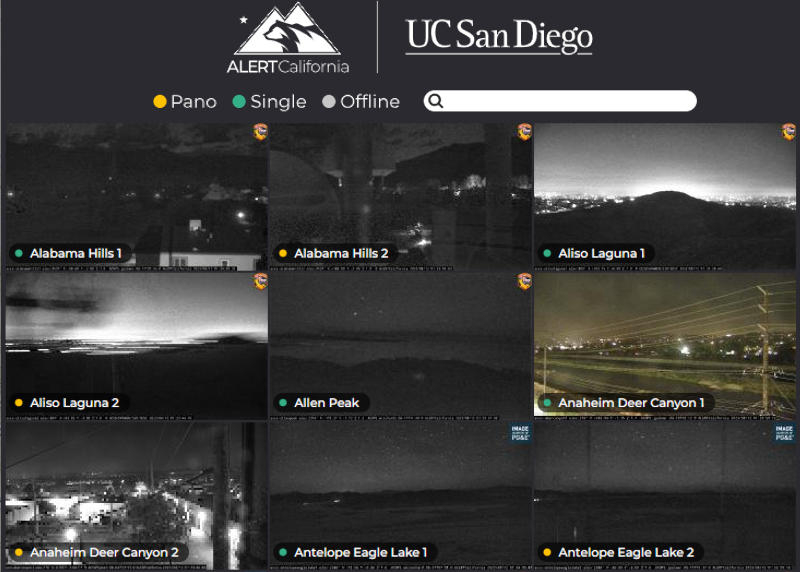Screen dimensions: 800x572
Task: Open the Anaheim Deer Canyon 2 camera thumbnail
Action: pos(137,496)
